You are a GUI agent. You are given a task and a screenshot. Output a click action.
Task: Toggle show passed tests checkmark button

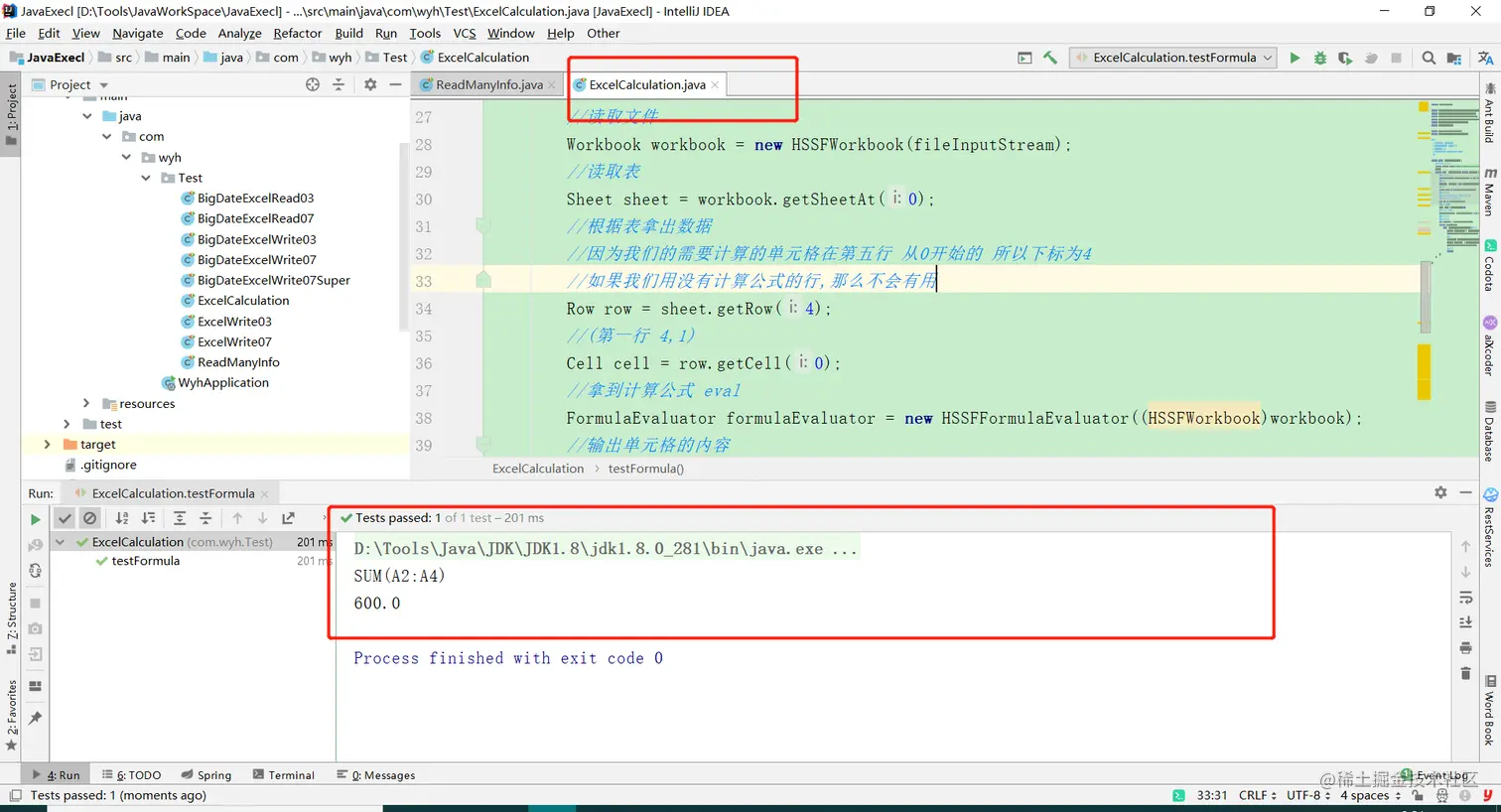(x=65, y=518)
